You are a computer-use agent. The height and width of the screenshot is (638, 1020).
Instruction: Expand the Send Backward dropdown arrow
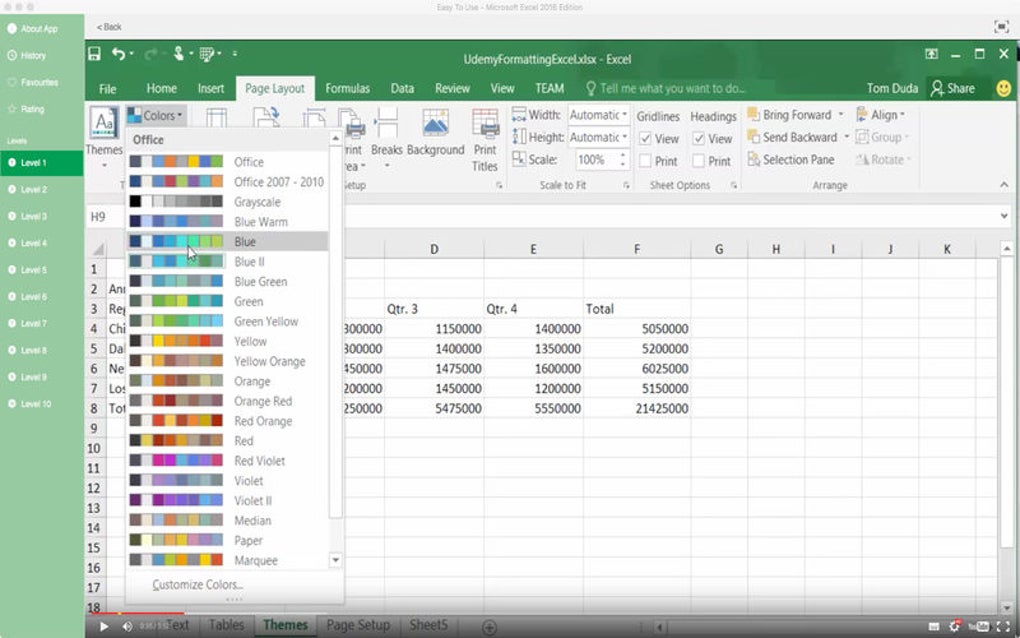coord(846,137)
